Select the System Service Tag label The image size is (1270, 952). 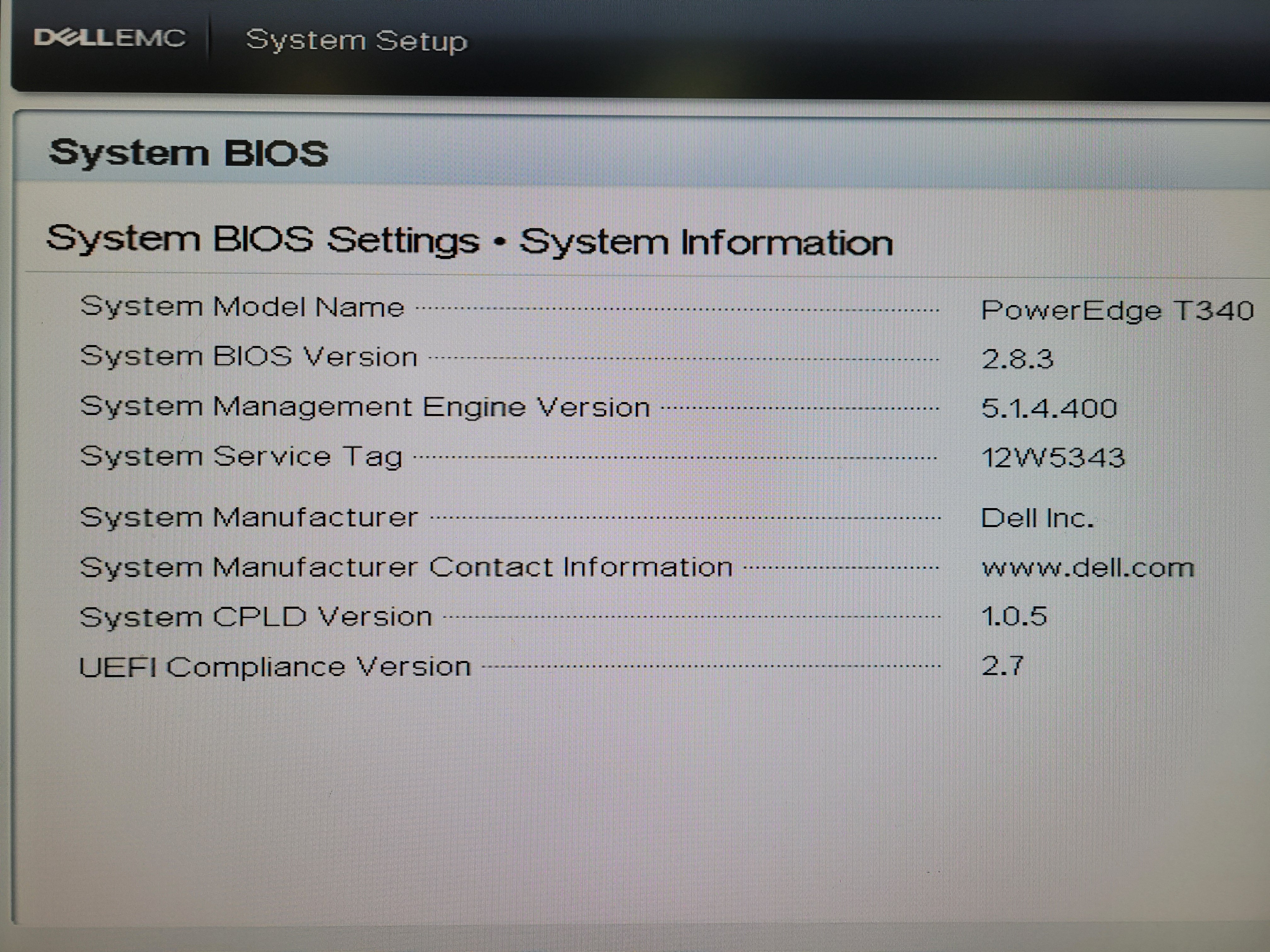click(x=241, y=457)
